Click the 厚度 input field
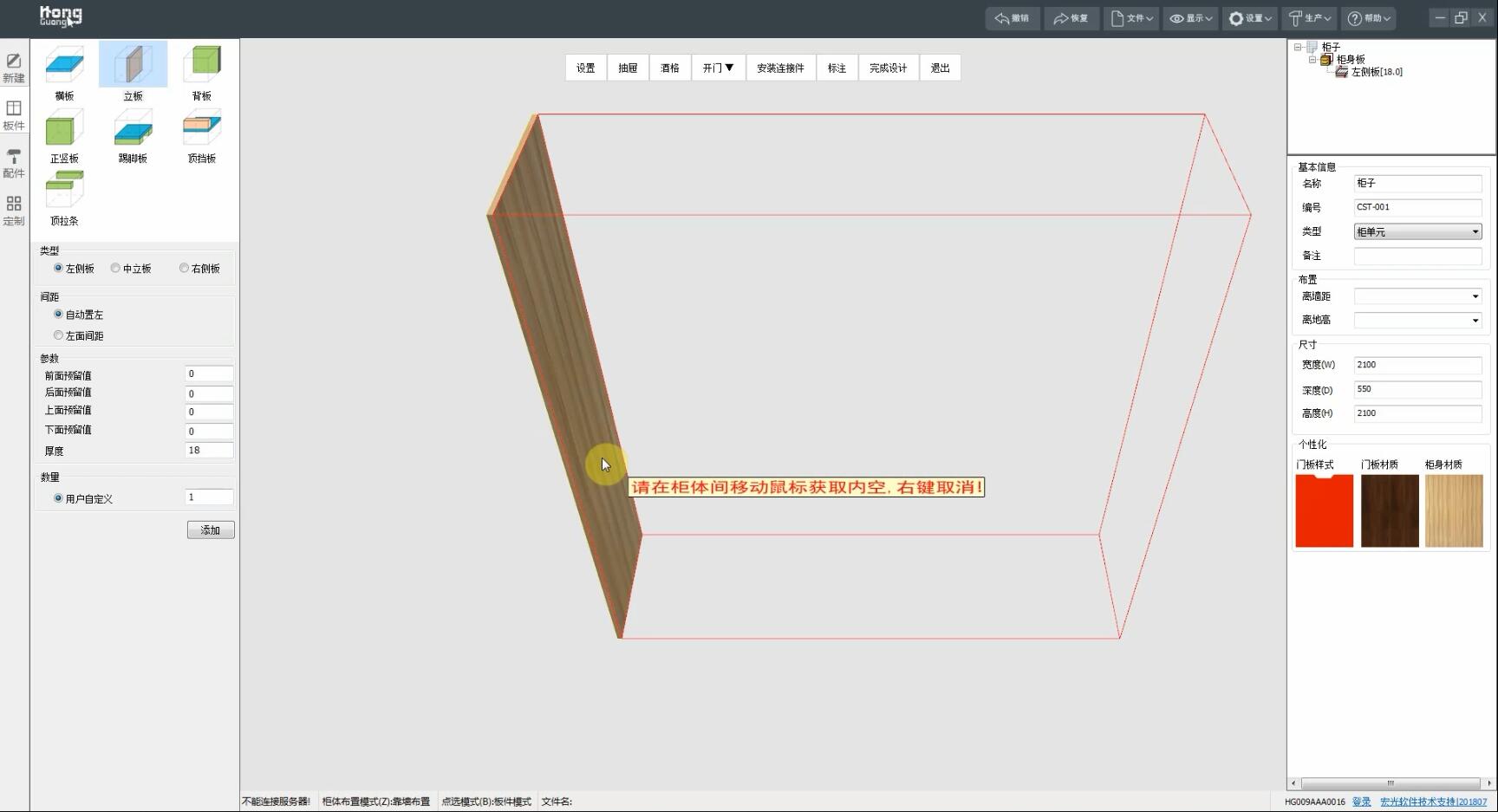Screen dimensions: 1498x812 pos(209,450)
